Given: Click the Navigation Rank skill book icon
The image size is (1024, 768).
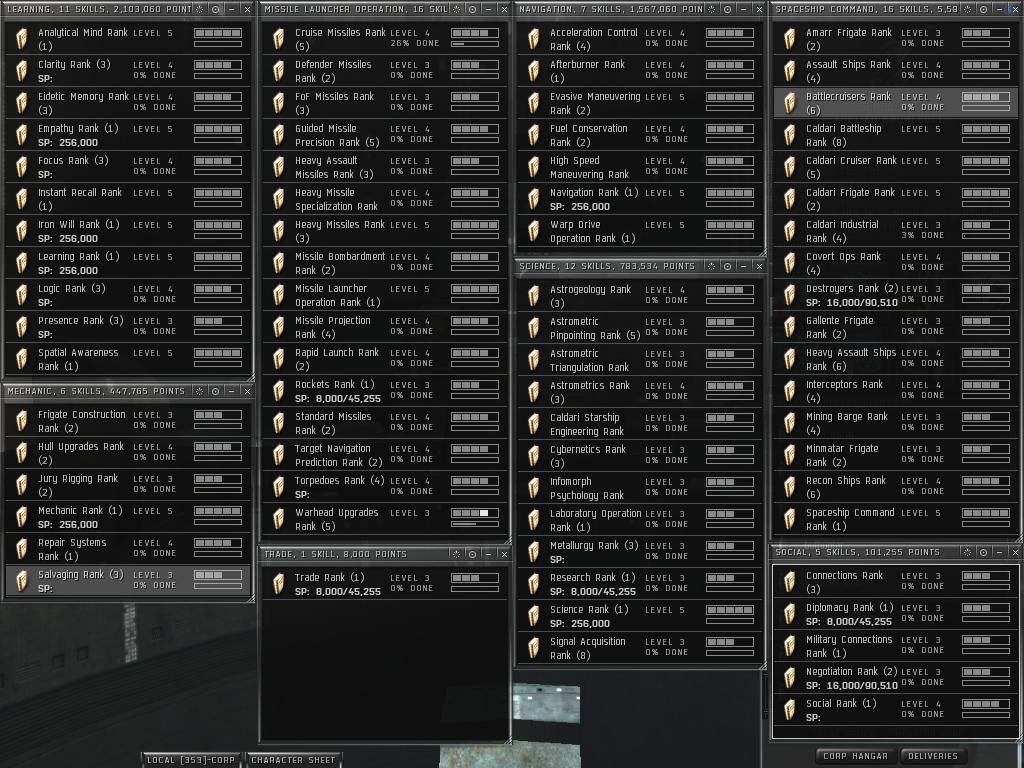Looking at the screenshot, I should pos(534,199).
